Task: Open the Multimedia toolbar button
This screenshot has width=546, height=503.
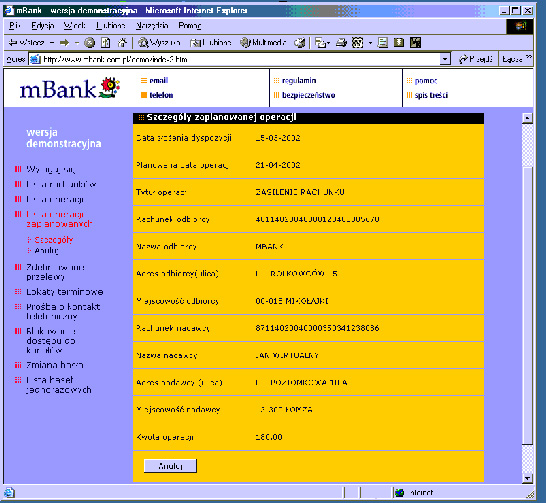Action: [x=263, y=43]
